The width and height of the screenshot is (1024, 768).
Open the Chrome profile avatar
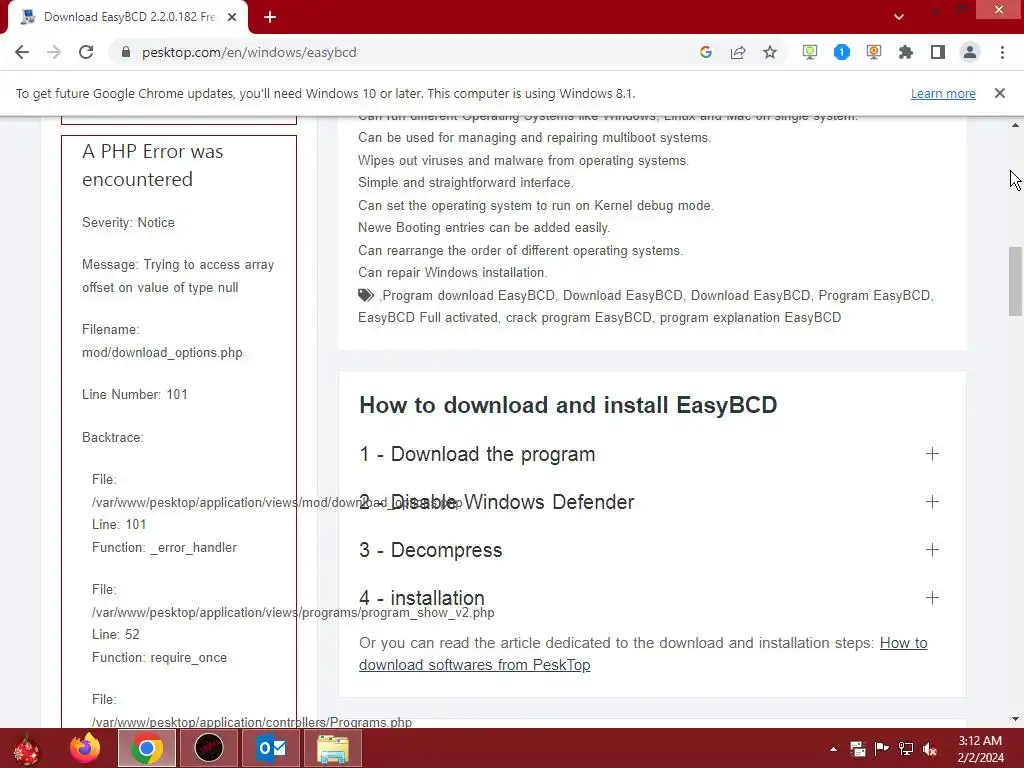pos(970,52)
